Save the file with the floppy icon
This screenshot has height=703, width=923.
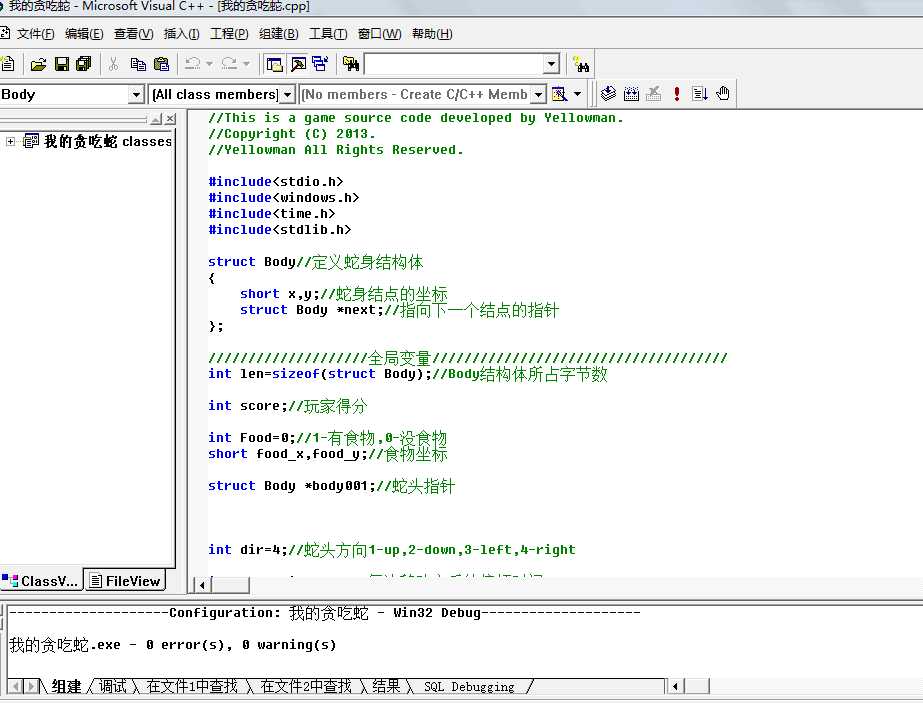tap(61, 64)
